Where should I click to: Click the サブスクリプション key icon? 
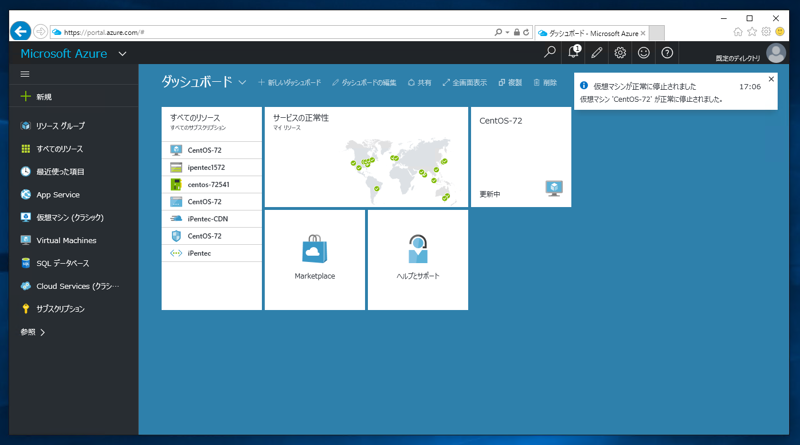click(x=26, y=308)
